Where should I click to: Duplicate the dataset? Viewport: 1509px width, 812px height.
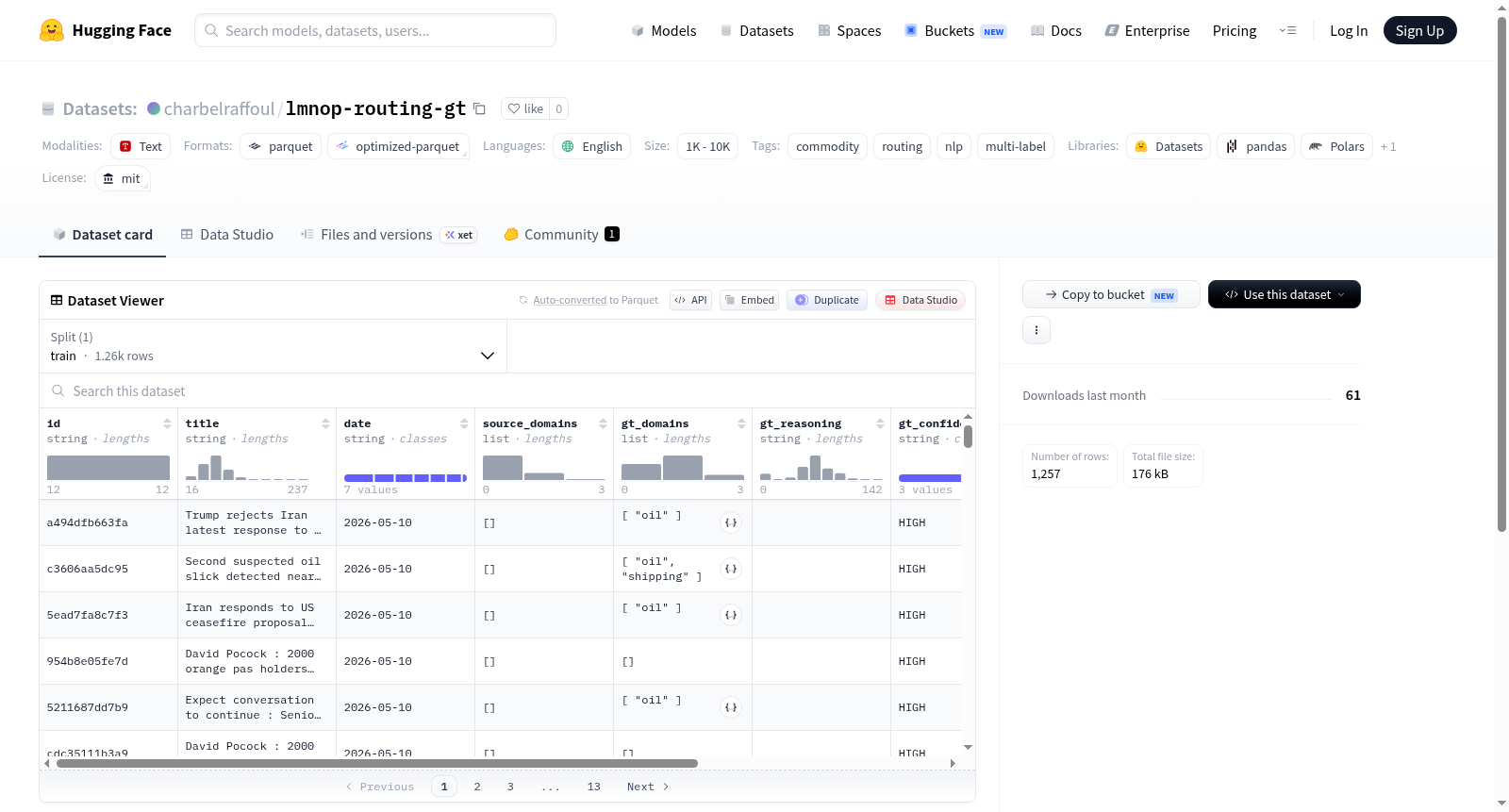coord(827,300)
